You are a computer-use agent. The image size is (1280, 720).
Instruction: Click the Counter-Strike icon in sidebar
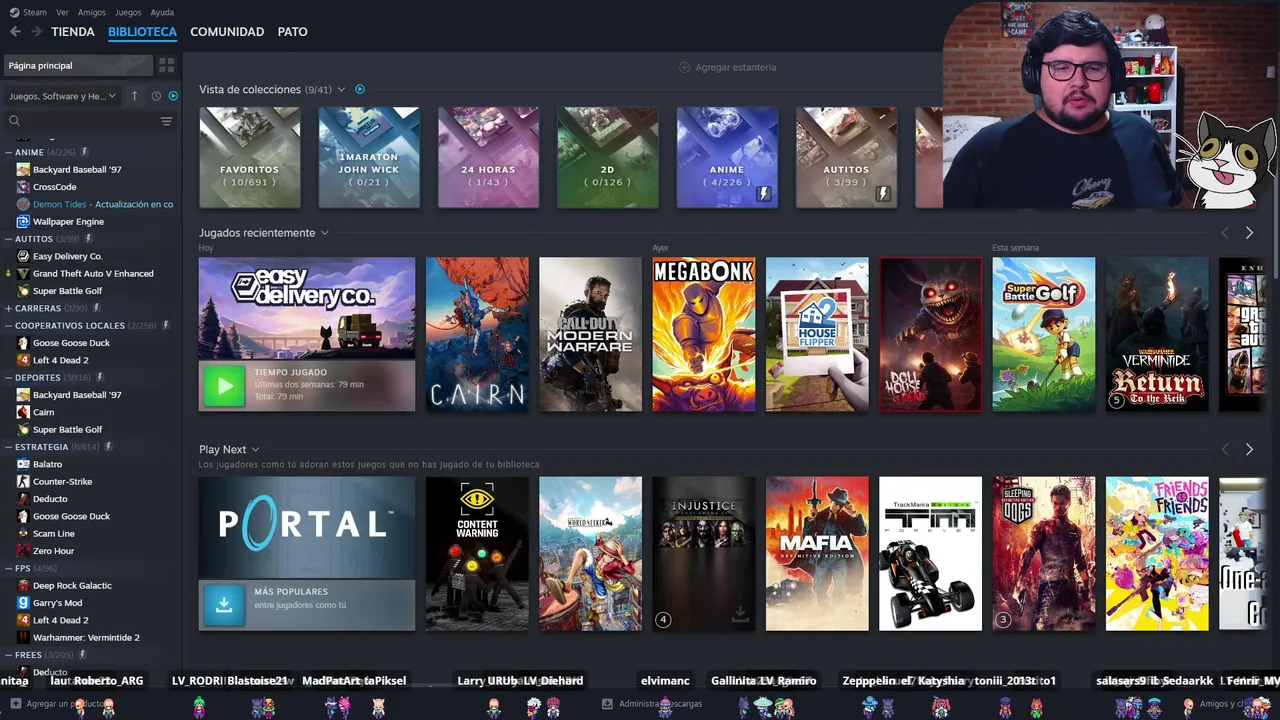(x=23, y=481)
